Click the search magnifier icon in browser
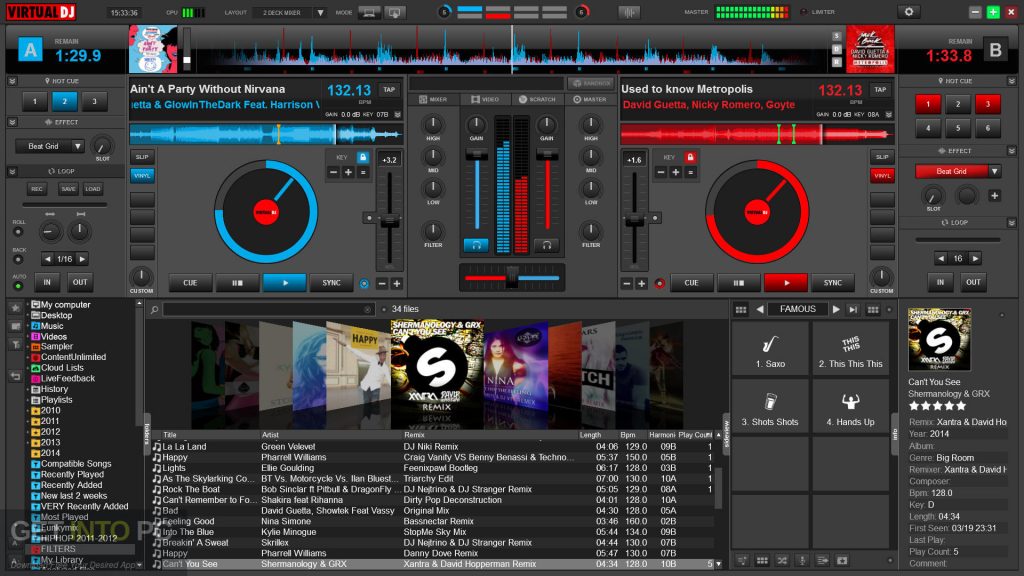This screenshot has width=1024, height=576. click(x=155, y=310)
